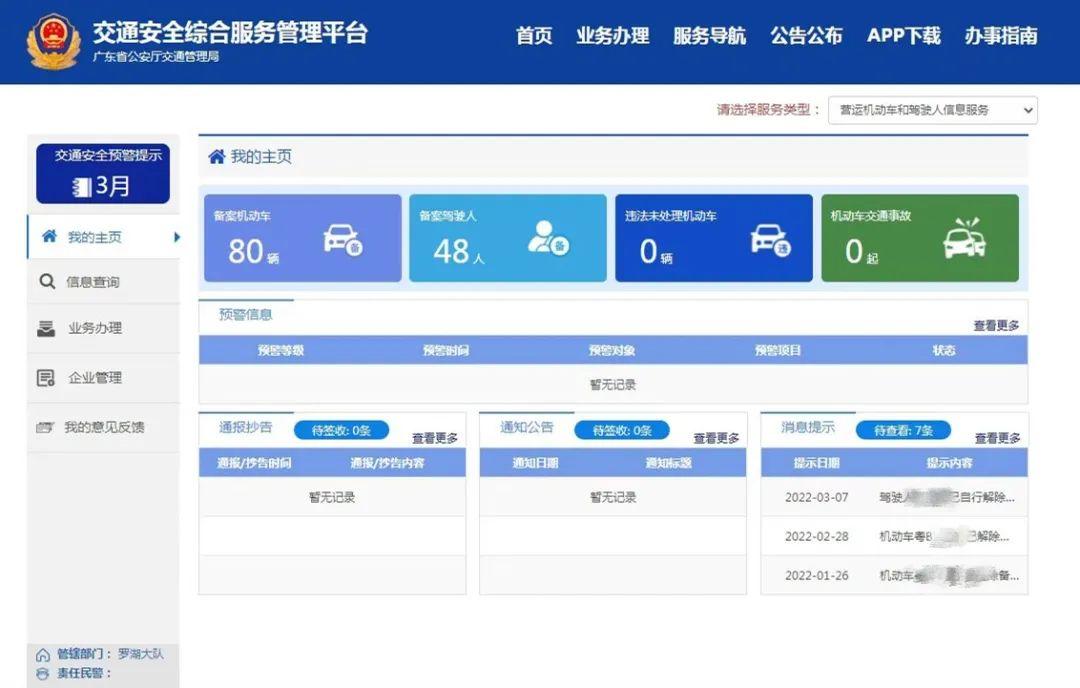Switch to the 预警信息 tab
This screenshot has height=688, width=1080.
245,314
